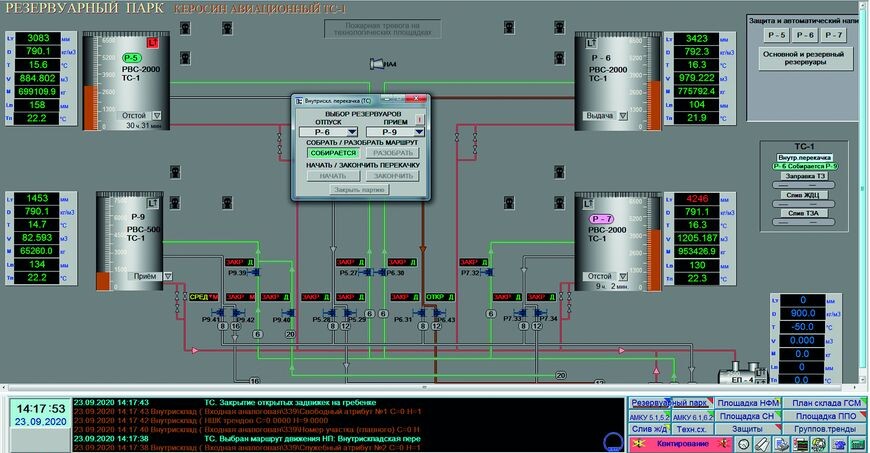Click the pink P-7 tank badge
The height and width of the screenshot is (453, 870).
(x=601, y=219)
